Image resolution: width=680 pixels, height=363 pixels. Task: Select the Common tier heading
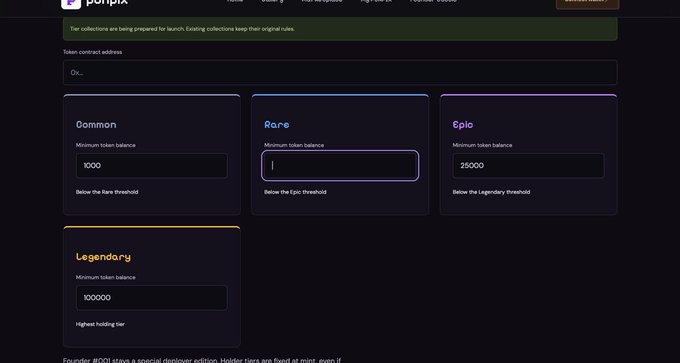click(x=96, y=124)
